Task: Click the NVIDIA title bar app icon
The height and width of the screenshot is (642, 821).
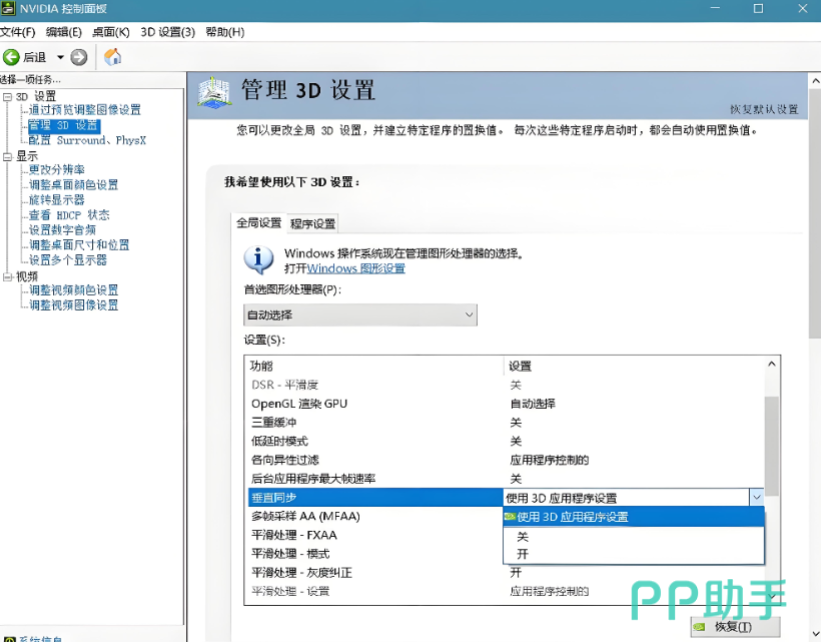Action: (x=8, y=8)
